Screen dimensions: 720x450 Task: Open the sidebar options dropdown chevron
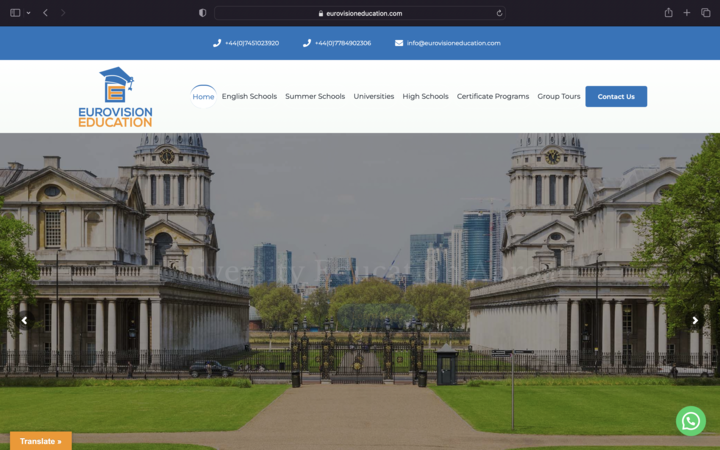pyautogui.click(x=28, y=13)
